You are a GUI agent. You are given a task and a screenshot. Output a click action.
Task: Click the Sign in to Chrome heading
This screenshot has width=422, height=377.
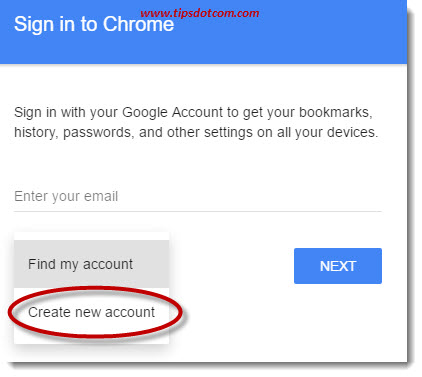[x=94, y=24]
